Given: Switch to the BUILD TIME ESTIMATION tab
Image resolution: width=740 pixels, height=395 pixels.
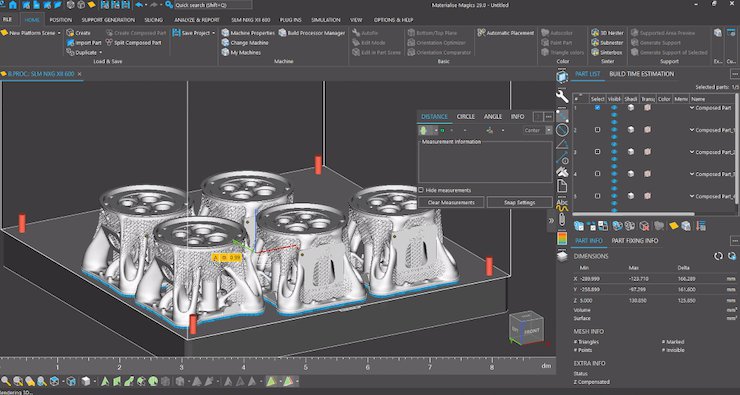Looking at the screenshot, I should (x=641, y=74).
